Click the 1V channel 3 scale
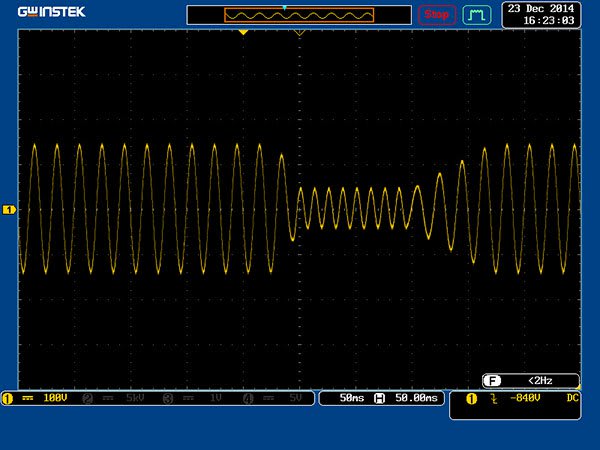The width and height of the screenshot is (600, 450). coord(216,398)
